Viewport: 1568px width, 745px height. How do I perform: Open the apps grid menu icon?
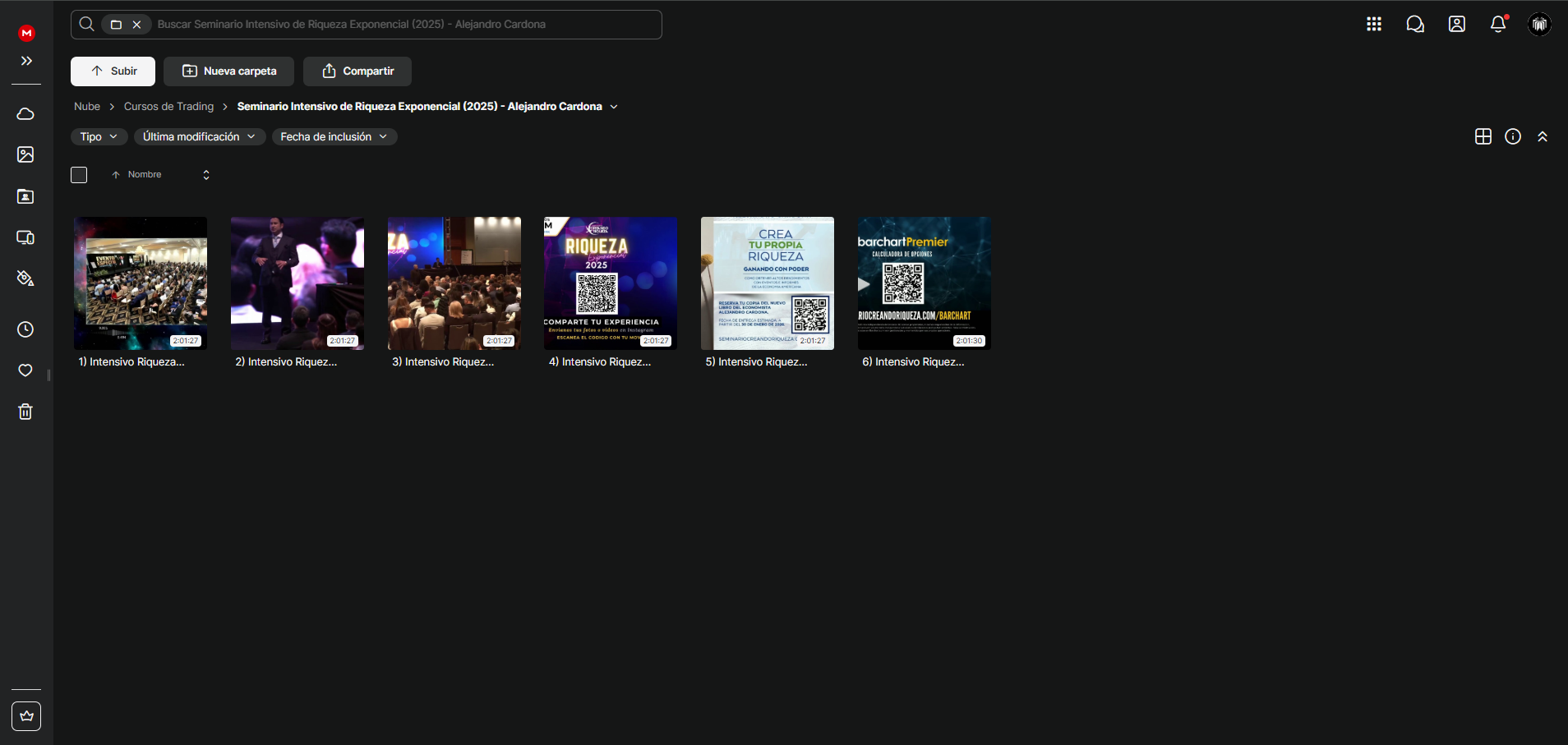(x=1374, y=24)
